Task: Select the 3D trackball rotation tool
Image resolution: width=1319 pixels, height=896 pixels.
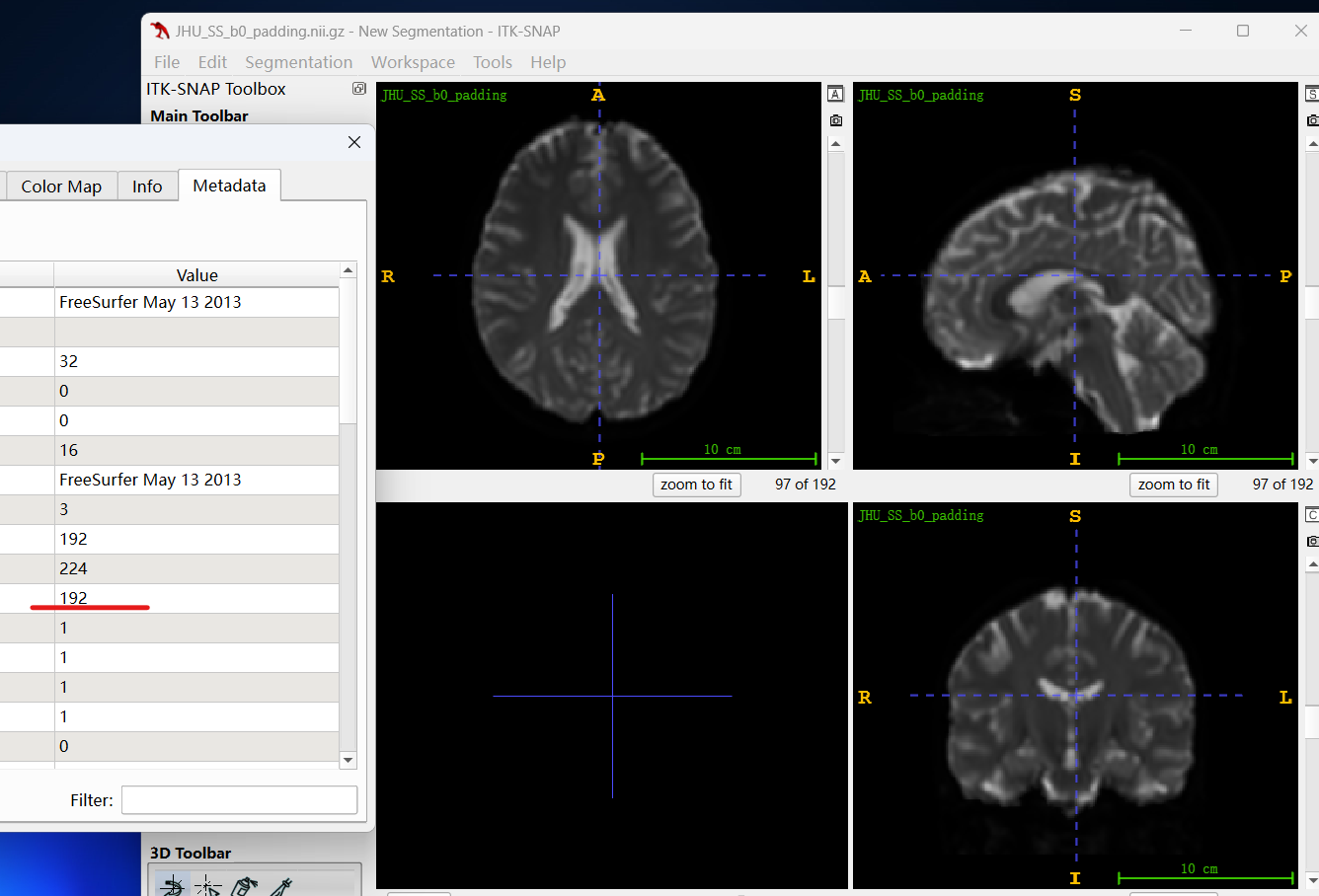Action: click(173, 885)
